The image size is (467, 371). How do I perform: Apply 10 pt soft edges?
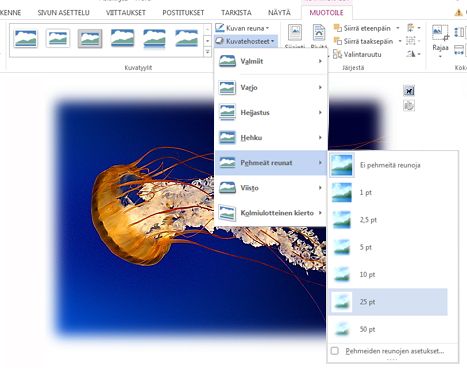point(388,274)
